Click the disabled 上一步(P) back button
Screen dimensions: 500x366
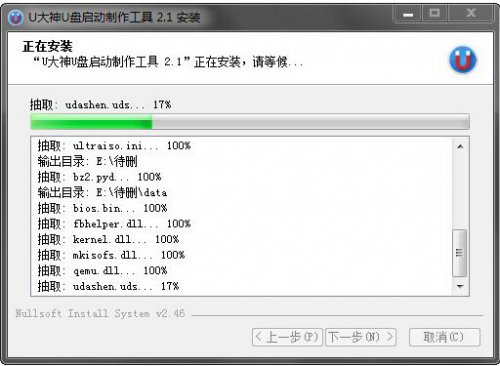coord(287,337)
